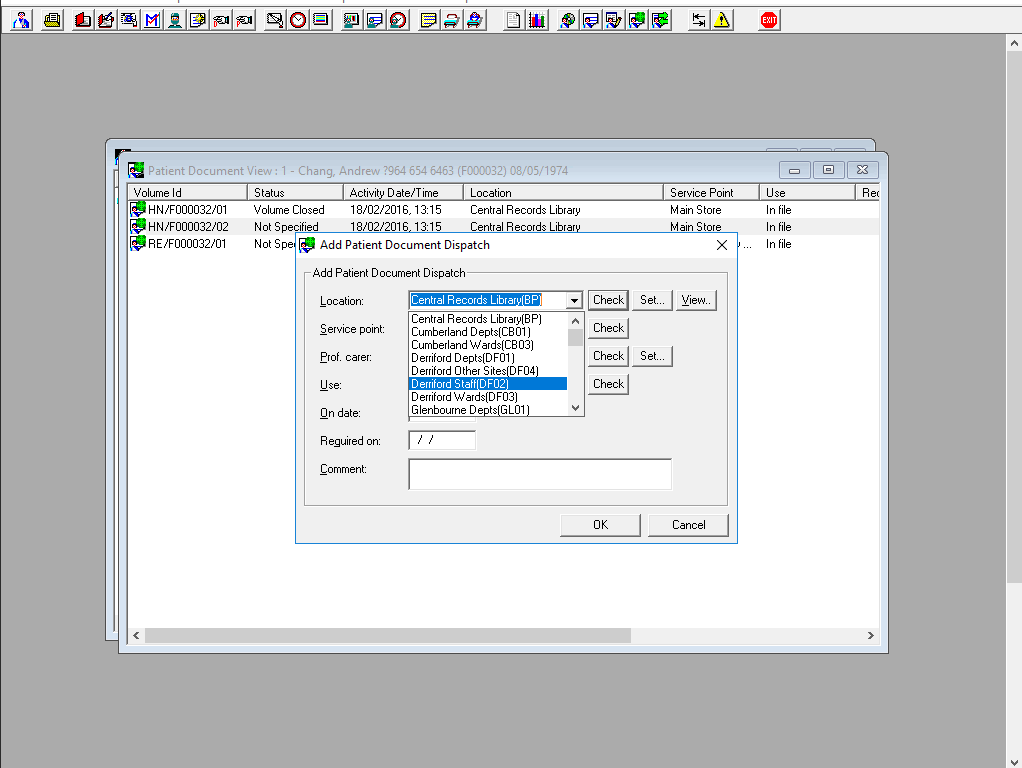Image resolution: width=1022 pixels, height=768 pixels.
Task: Click horizontal scrollbar left arrow in document view
Action: 136,635
